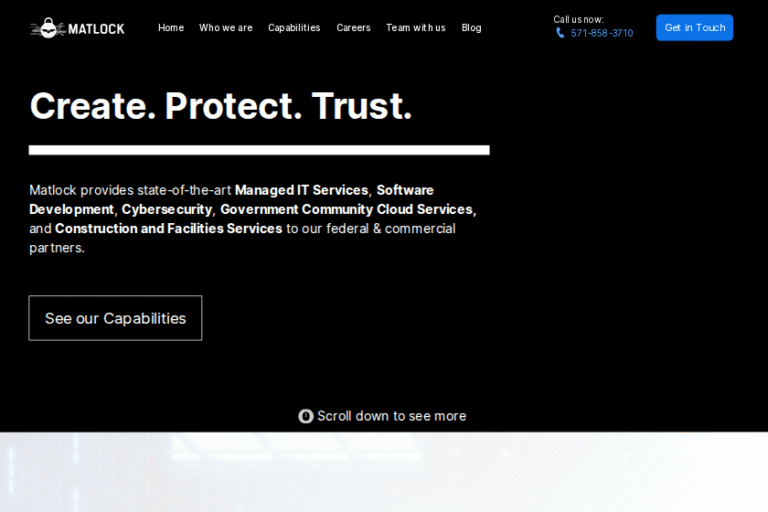
Task: Click the MATLOCK brand name text
Action: coord(96,29)
